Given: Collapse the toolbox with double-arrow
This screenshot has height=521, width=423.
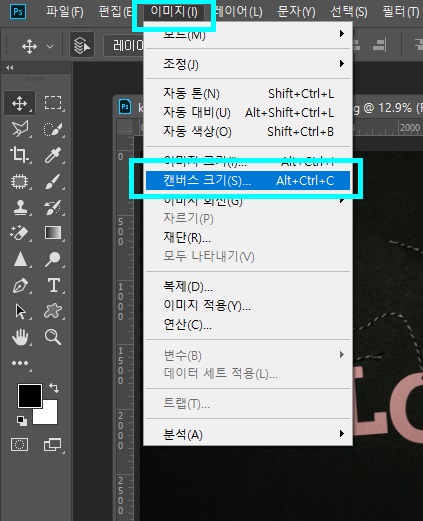Looking at the screenshot, I should pyautogui.click(x=10, y=68).
